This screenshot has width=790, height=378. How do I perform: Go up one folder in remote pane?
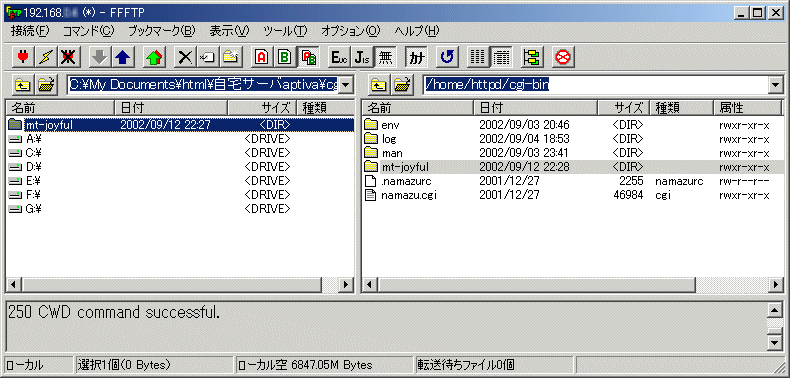(379, 85)
